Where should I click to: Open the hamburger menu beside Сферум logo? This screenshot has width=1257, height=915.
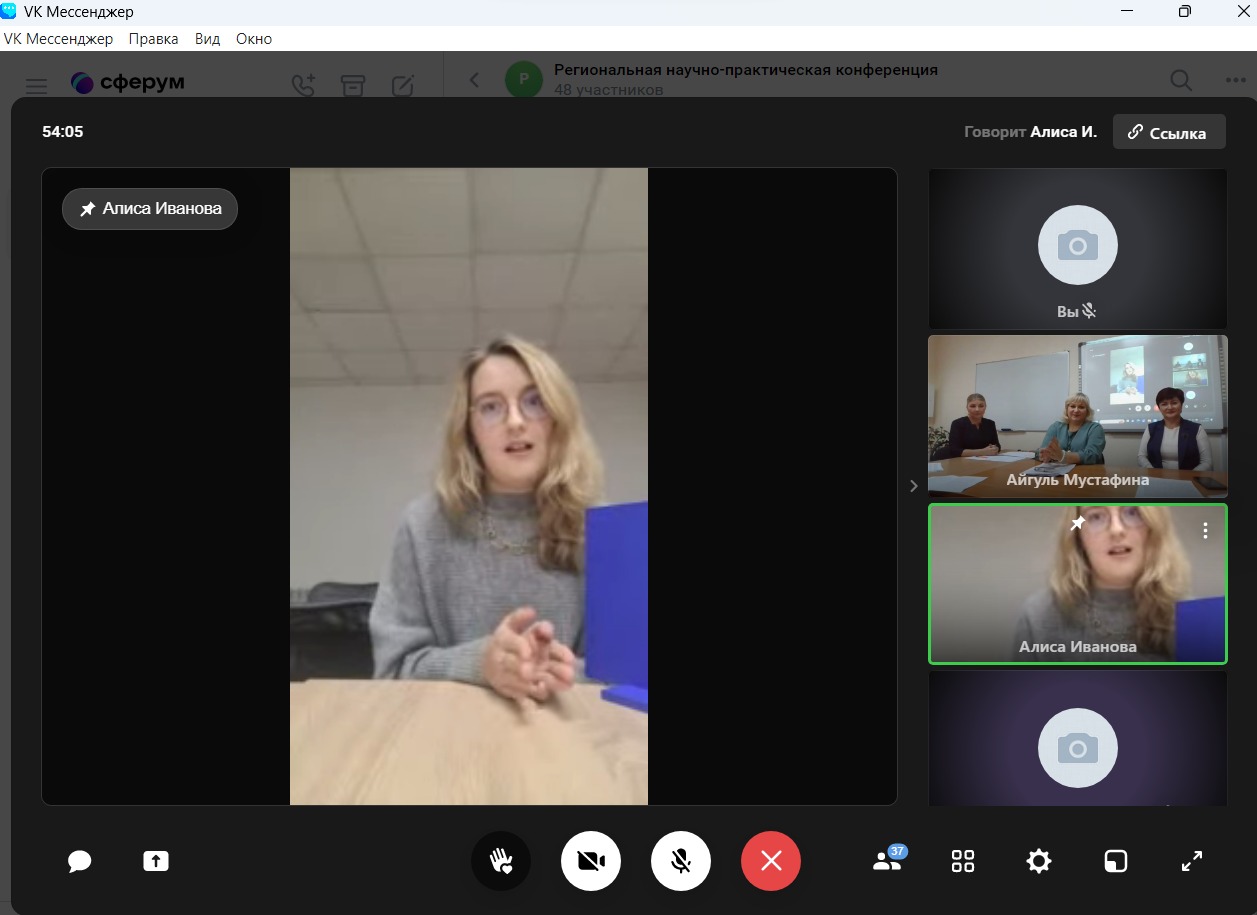[36, 87]
